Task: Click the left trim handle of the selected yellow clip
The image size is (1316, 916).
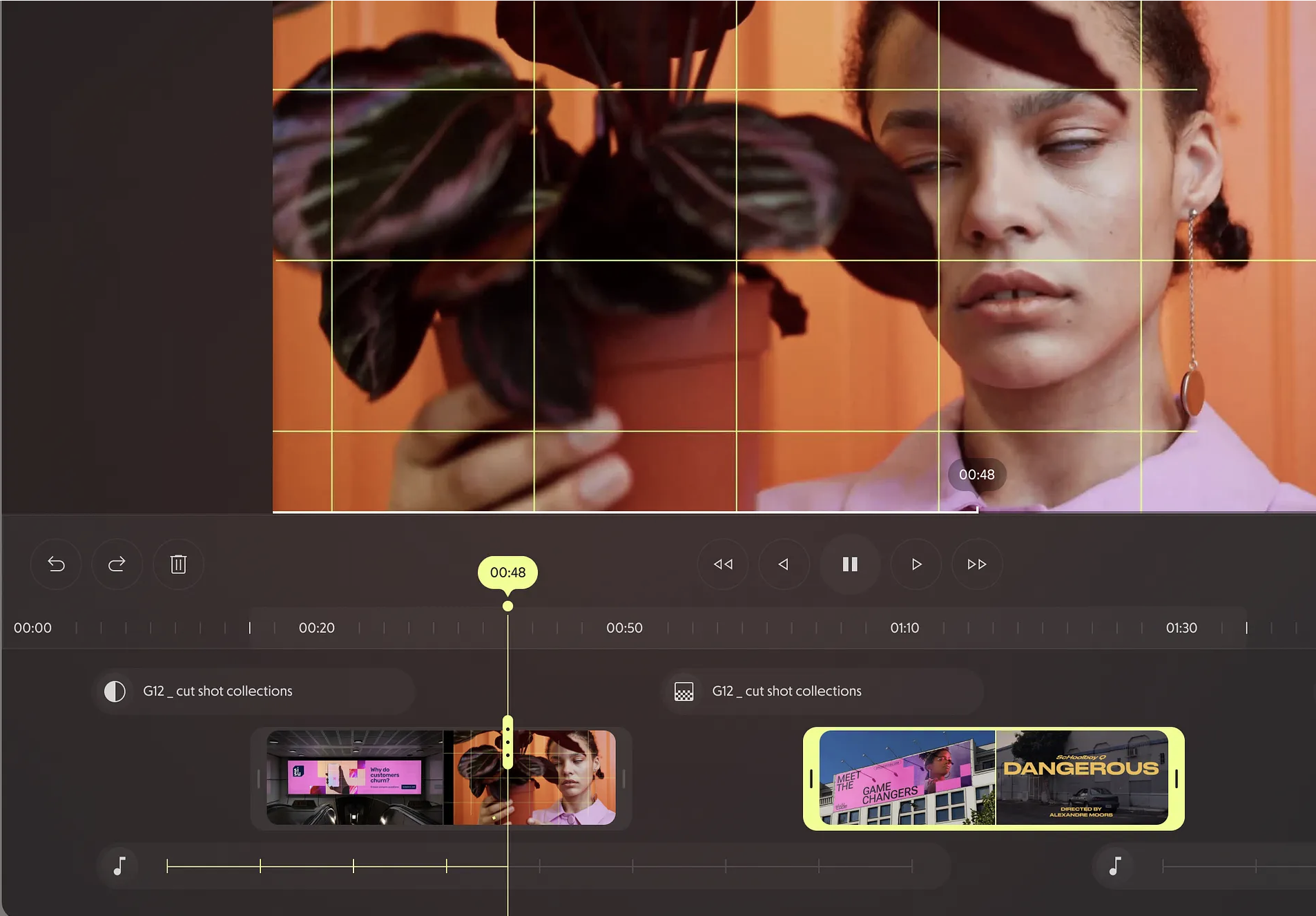Action: (x=811, y=779)
